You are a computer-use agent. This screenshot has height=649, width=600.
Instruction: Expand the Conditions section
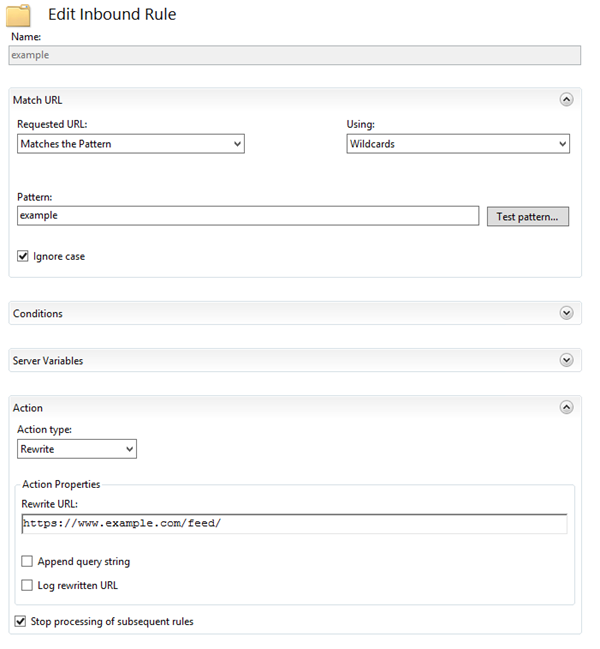[566, 313]
